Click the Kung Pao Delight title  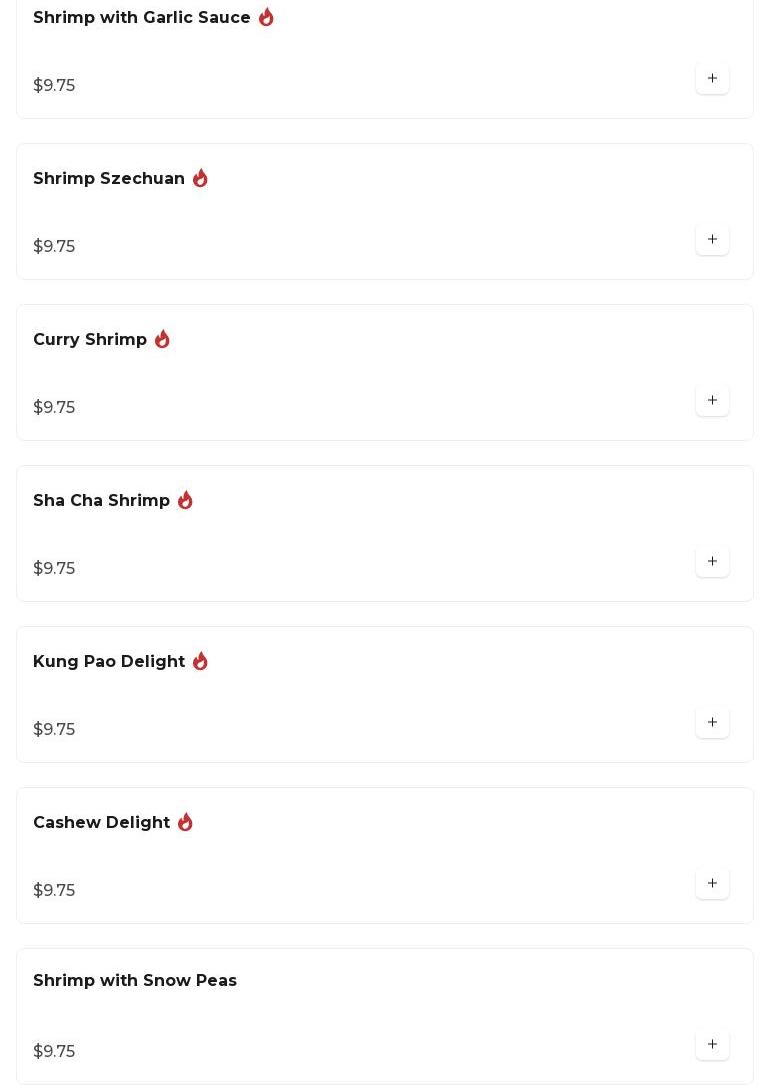[108, 662]
